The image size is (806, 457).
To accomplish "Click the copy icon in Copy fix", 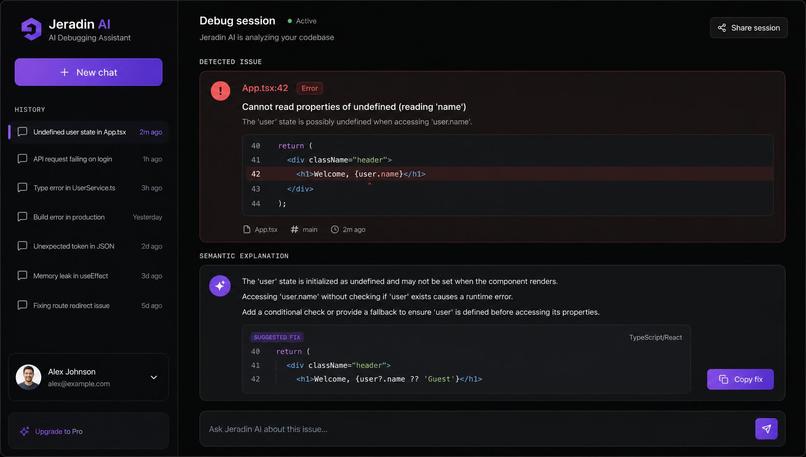I will [x=723, y=379].
